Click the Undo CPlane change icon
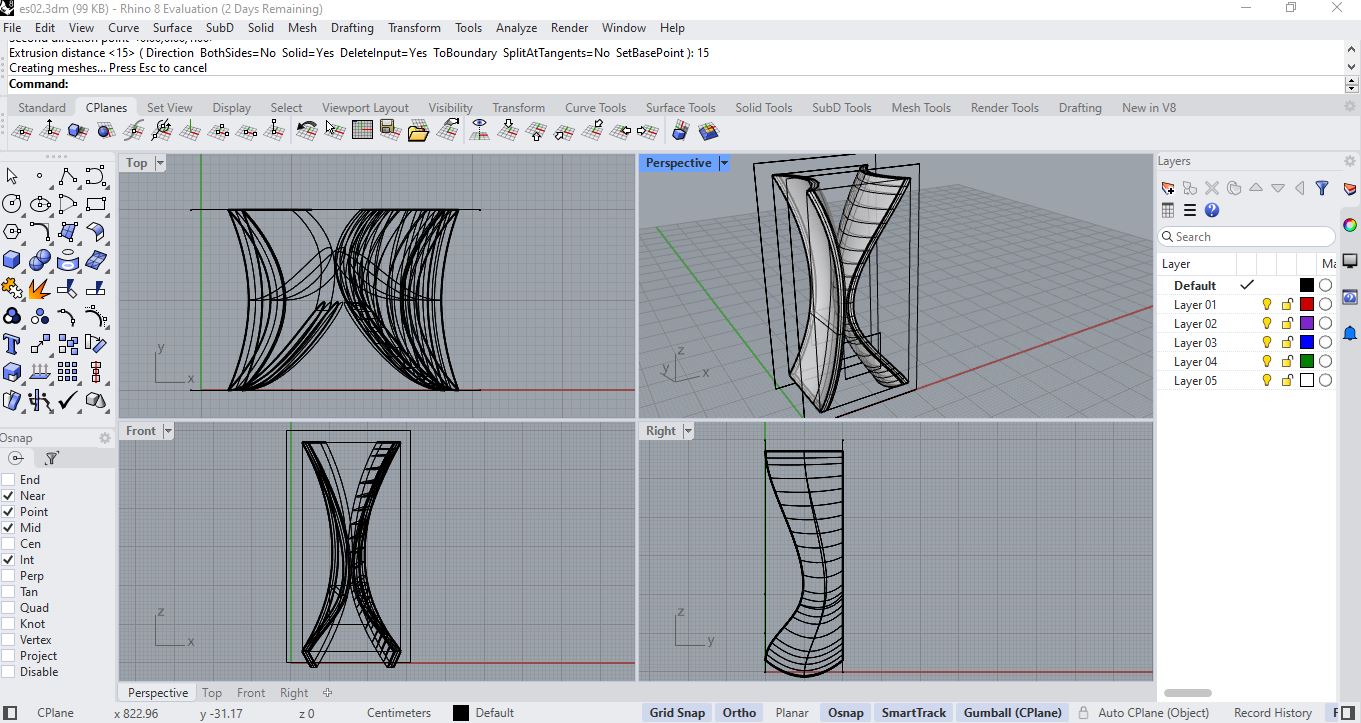This screenshot has width=1361, height=723. [307, 131]
